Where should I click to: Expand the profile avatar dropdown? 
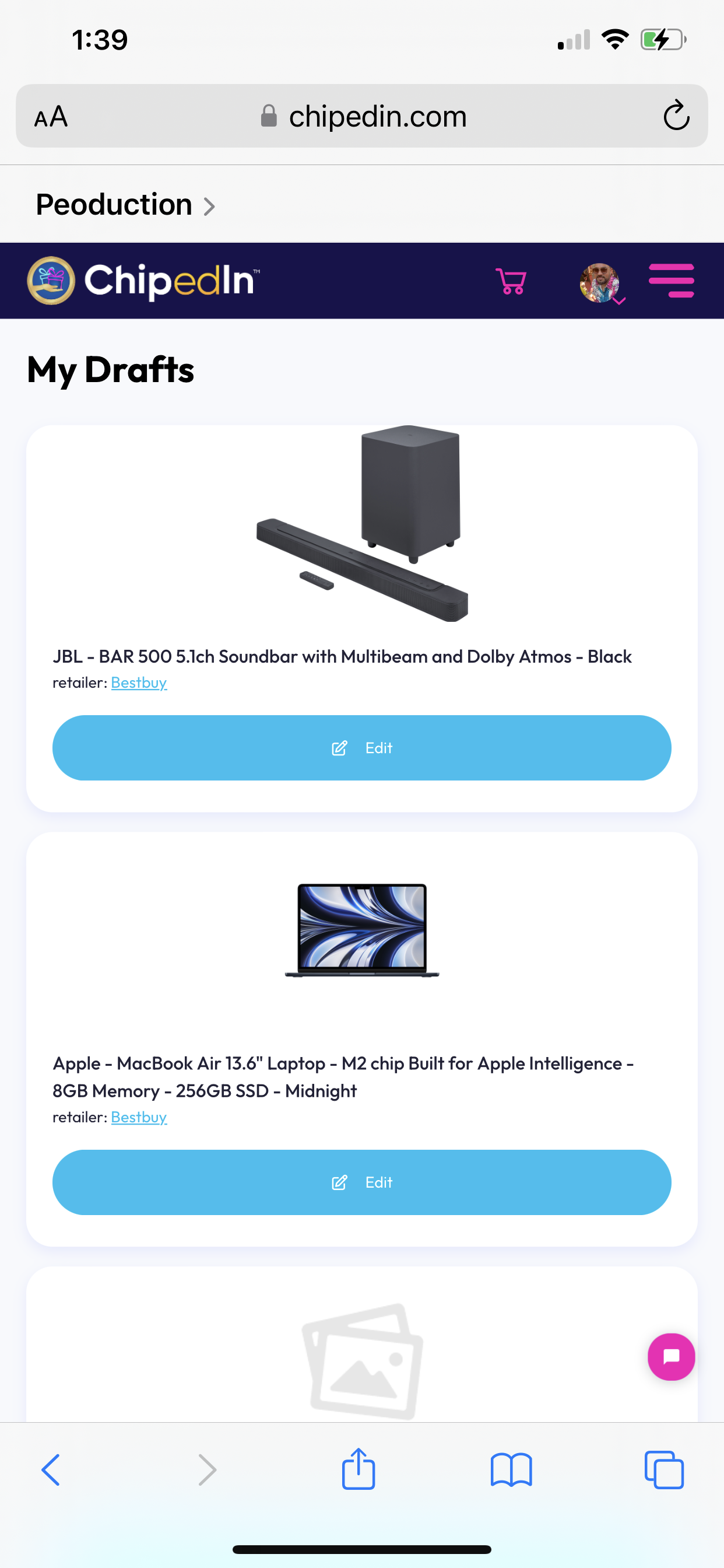[x=602, y=283]
